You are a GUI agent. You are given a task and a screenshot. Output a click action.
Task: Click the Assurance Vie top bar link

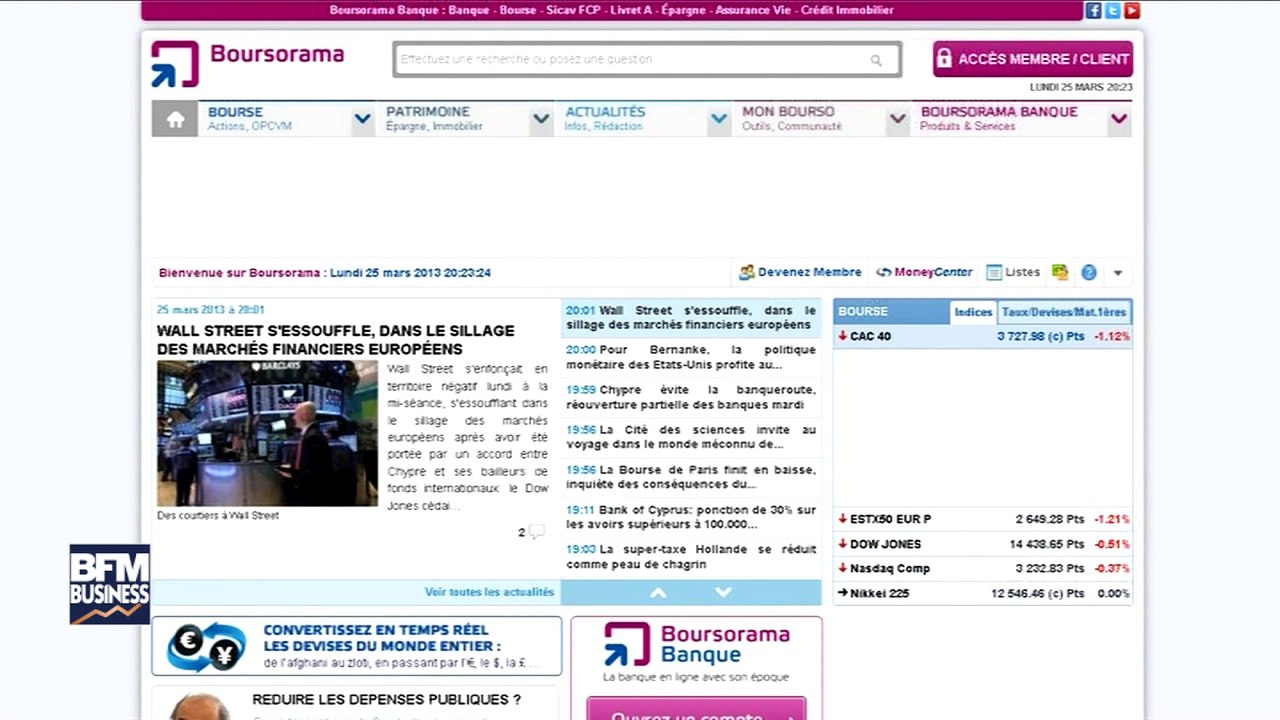[x=753, y=11]
